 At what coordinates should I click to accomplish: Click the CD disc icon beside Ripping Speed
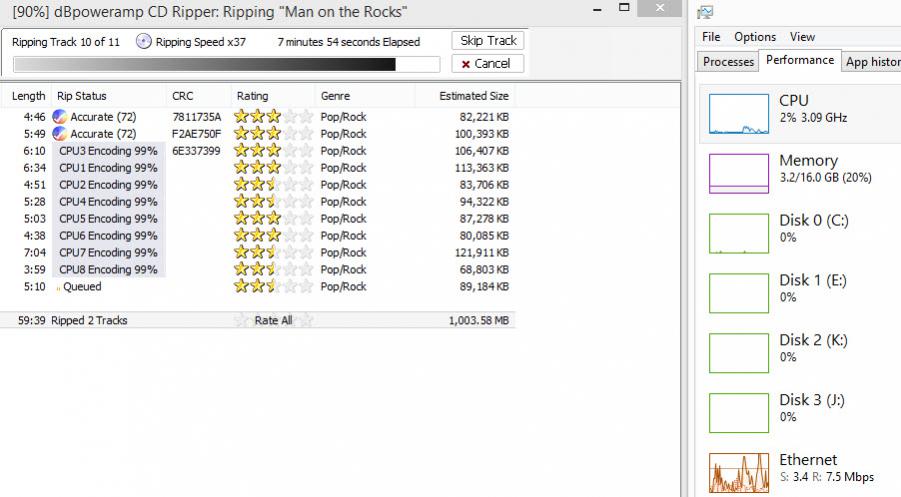[144, 42]
